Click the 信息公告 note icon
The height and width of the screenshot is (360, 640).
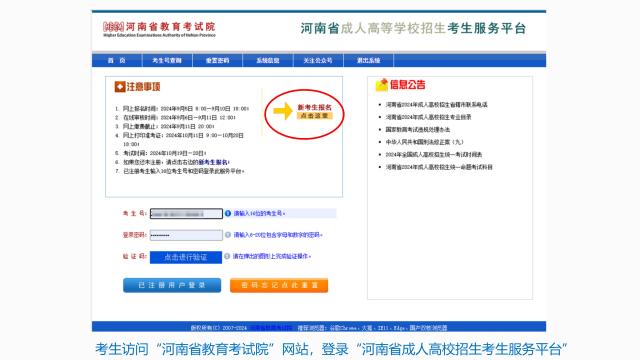pyautogui.click(x=382, y=85)
